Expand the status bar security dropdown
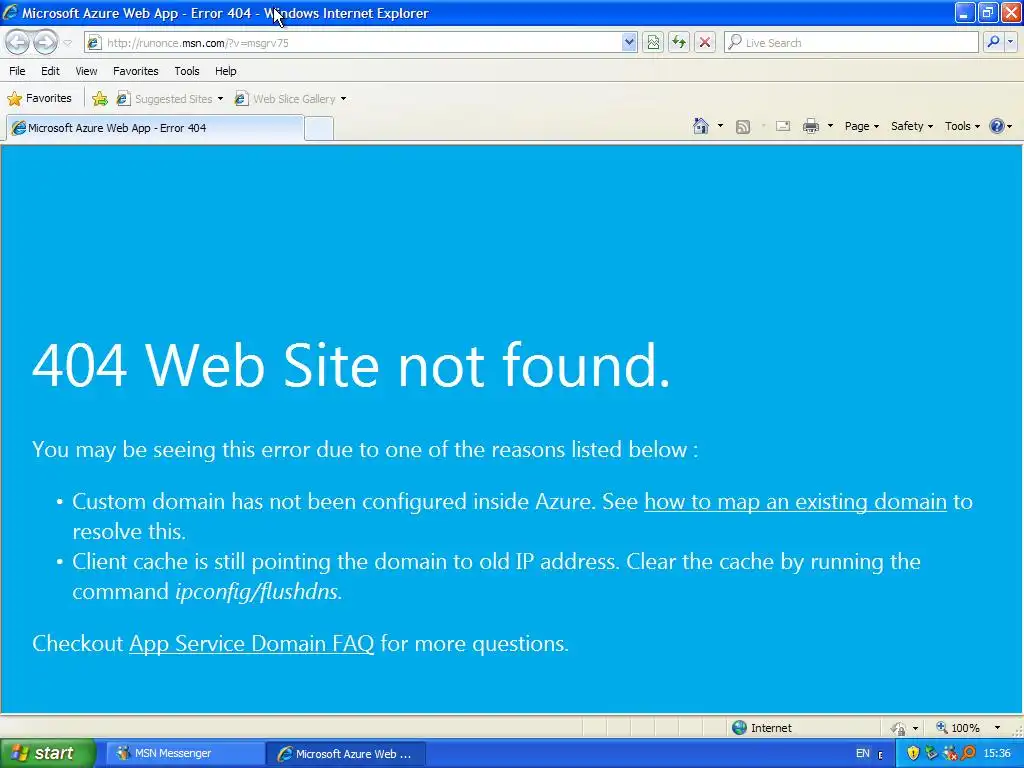 [x=915, y=728]
